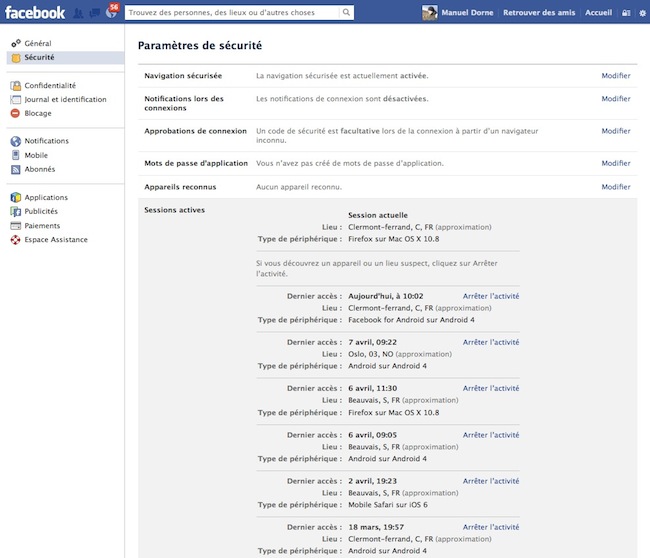Click the Abonnés feed icon

click(16, 169)
